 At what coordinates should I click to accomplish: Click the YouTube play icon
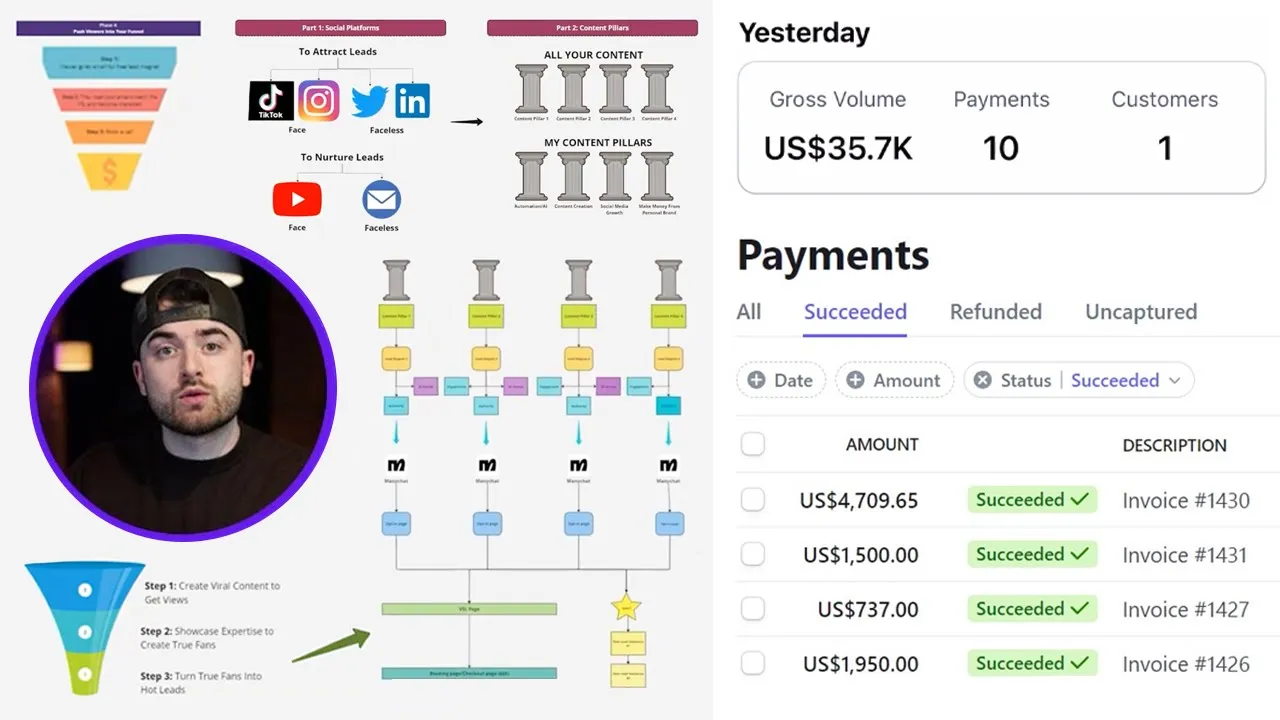[297, 199]
